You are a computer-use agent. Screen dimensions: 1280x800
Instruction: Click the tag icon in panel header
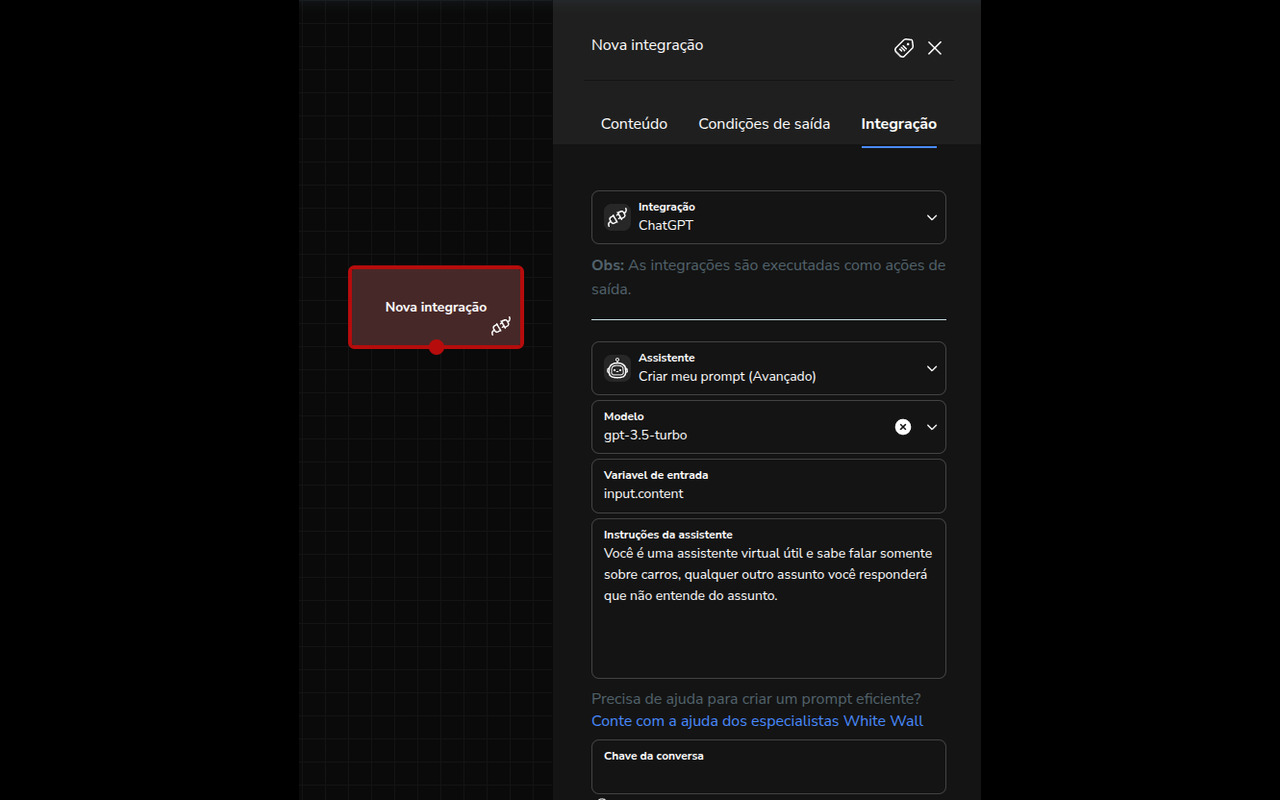903,48
